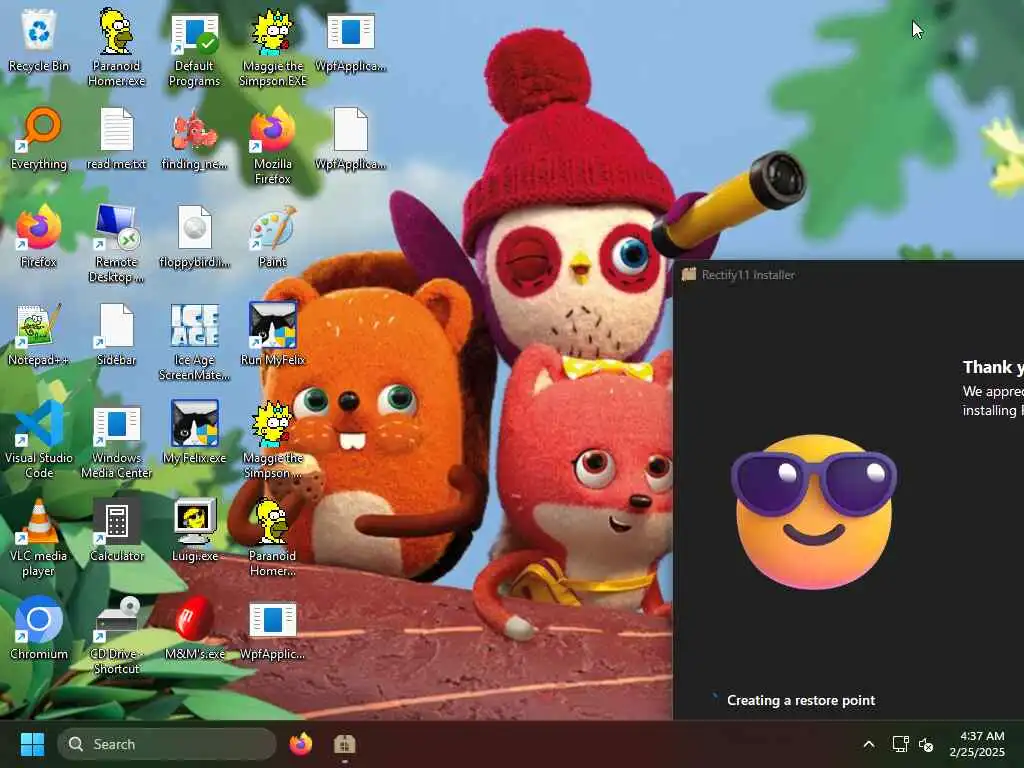Image resolution: width=1024 pixels, height=768 pixels.
Task: Open the Mozilla Firefox desktop shortcut
Action: pyautogui.click(x=272, y=146)
